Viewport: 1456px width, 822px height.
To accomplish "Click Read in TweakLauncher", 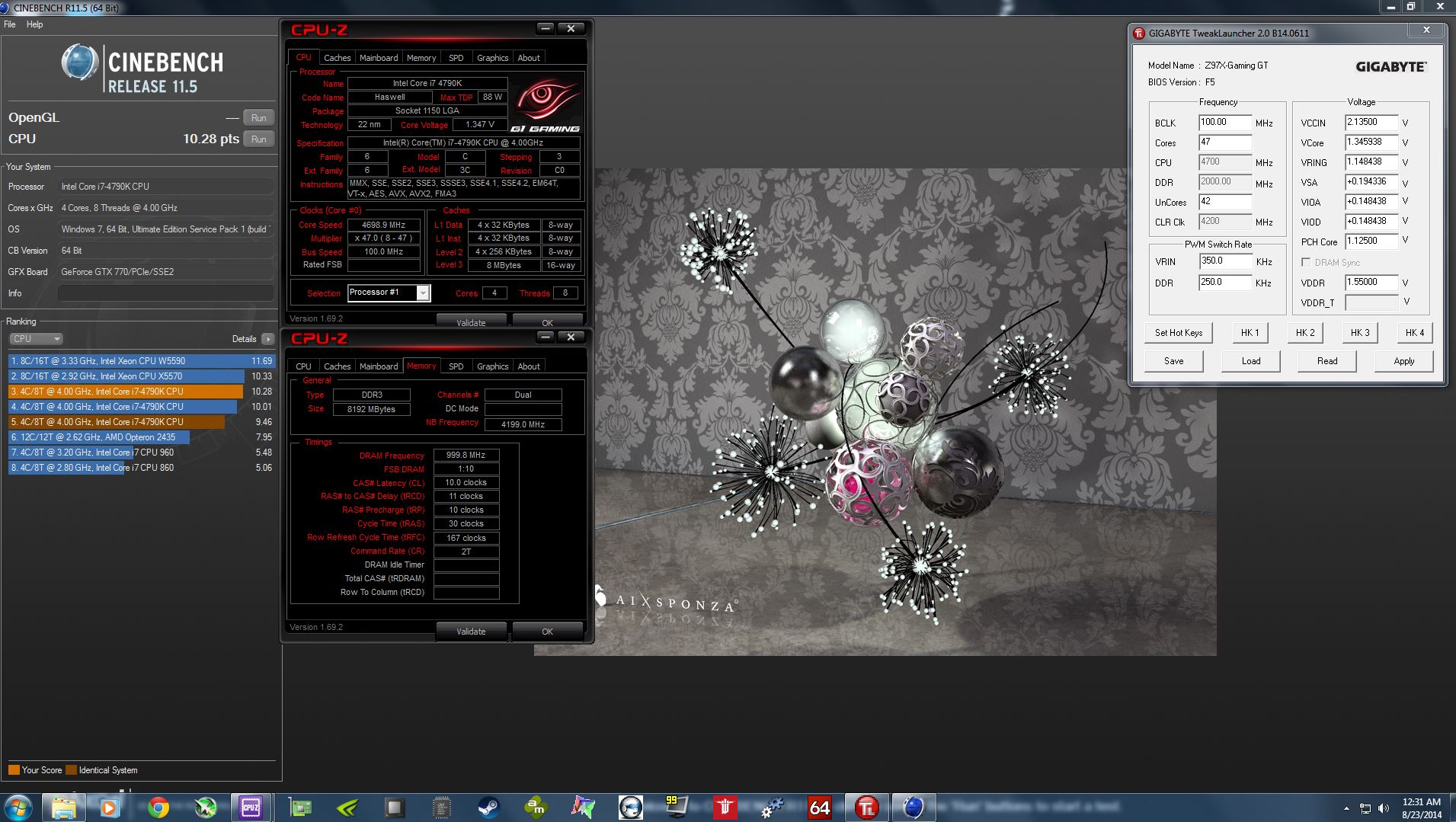I will point(1327,361).
